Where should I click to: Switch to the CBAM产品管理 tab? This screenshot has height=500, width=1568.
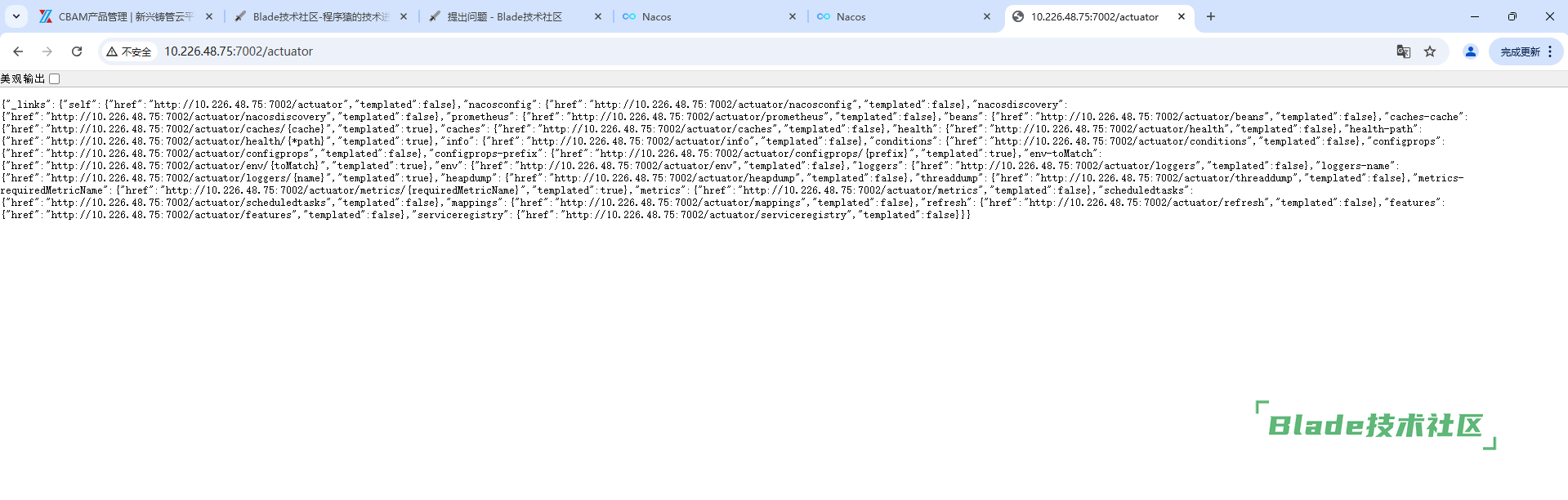123,16
